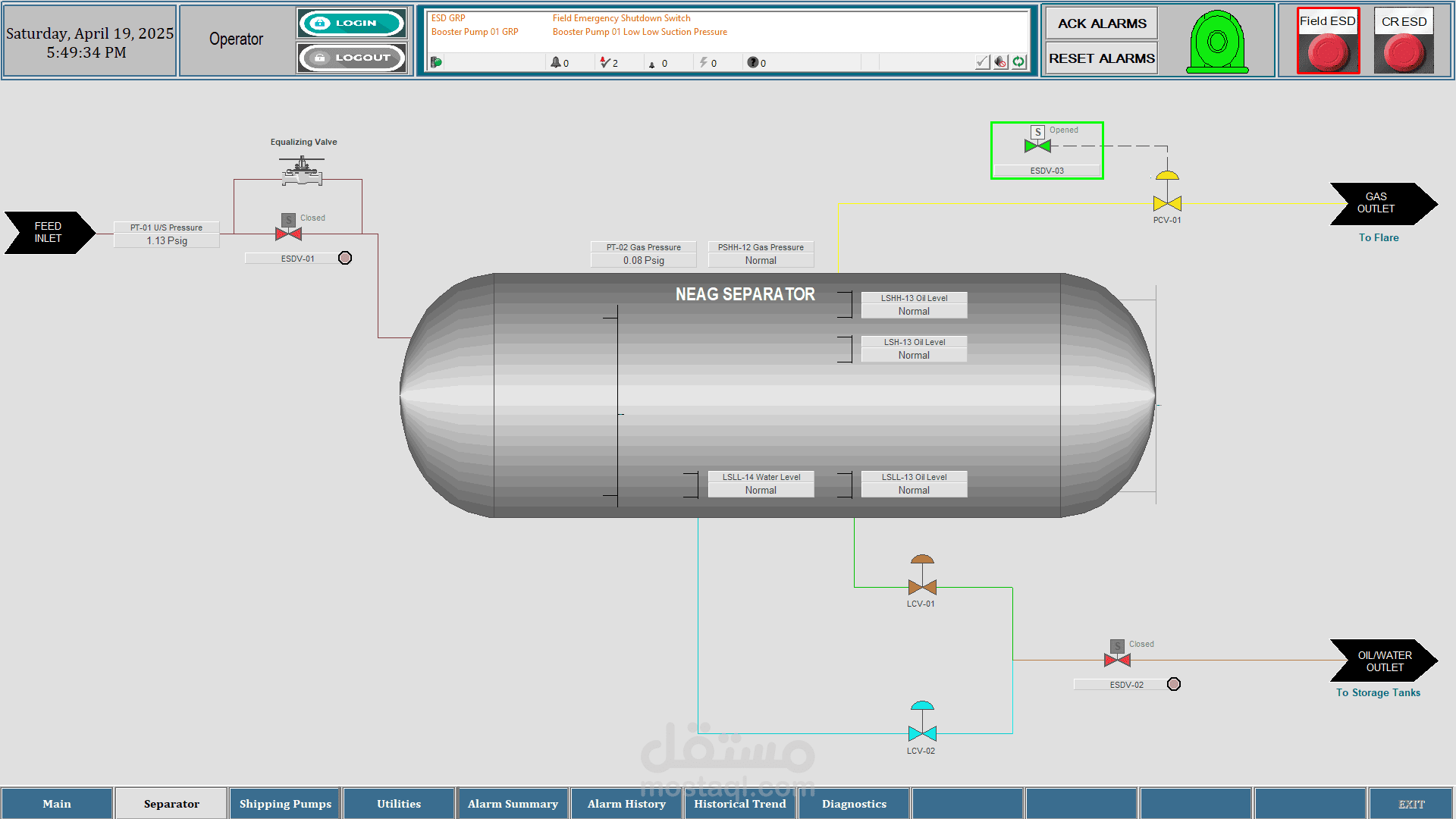Select the LCV-01 level control valve
1456x819 pixels.
pyautogui.click(x=922, y=585)
